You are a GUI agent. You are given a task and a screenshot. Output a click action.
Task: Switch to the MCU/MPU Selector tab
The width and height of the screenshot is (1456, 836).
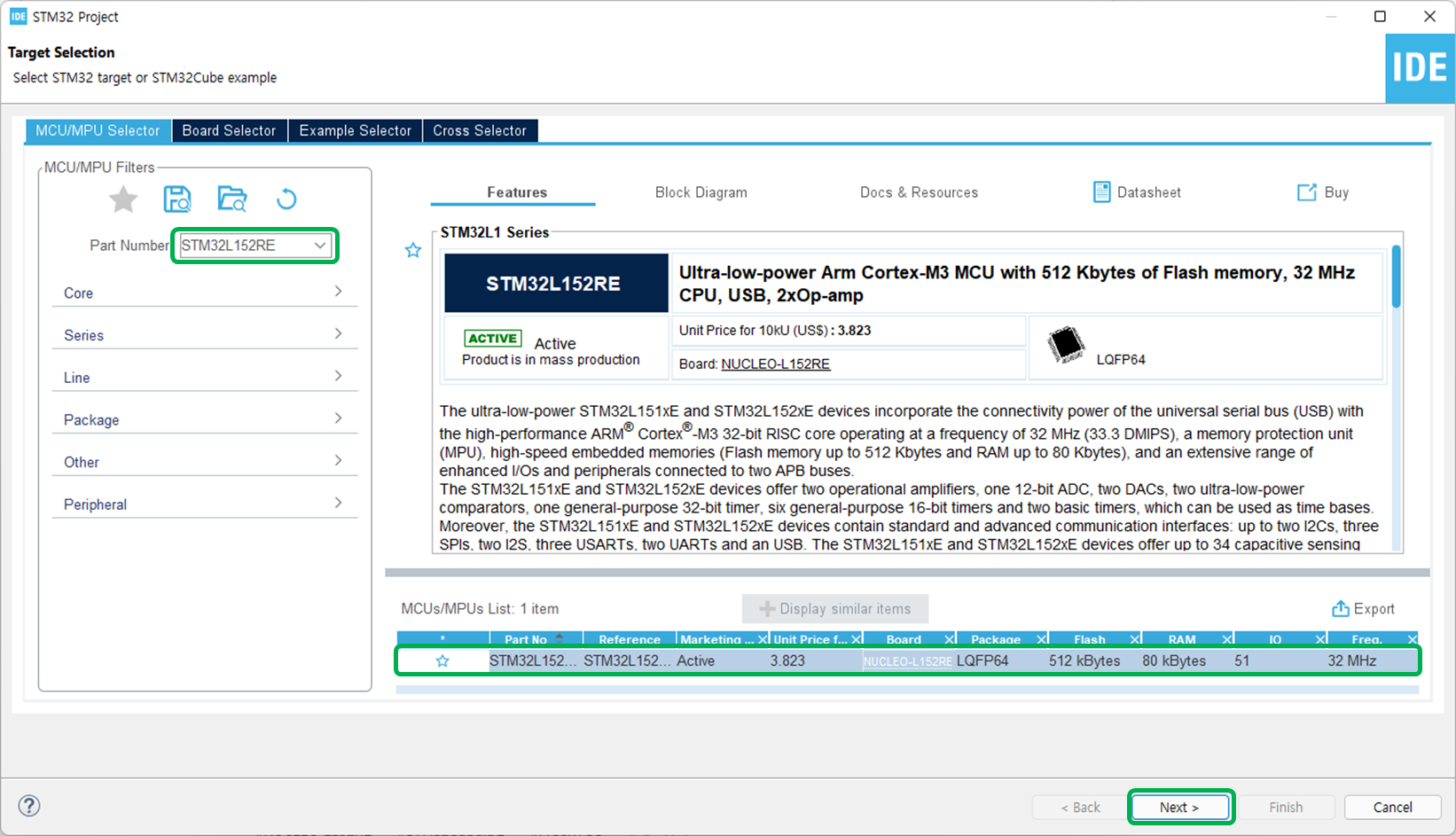click(x=98, y=130)
